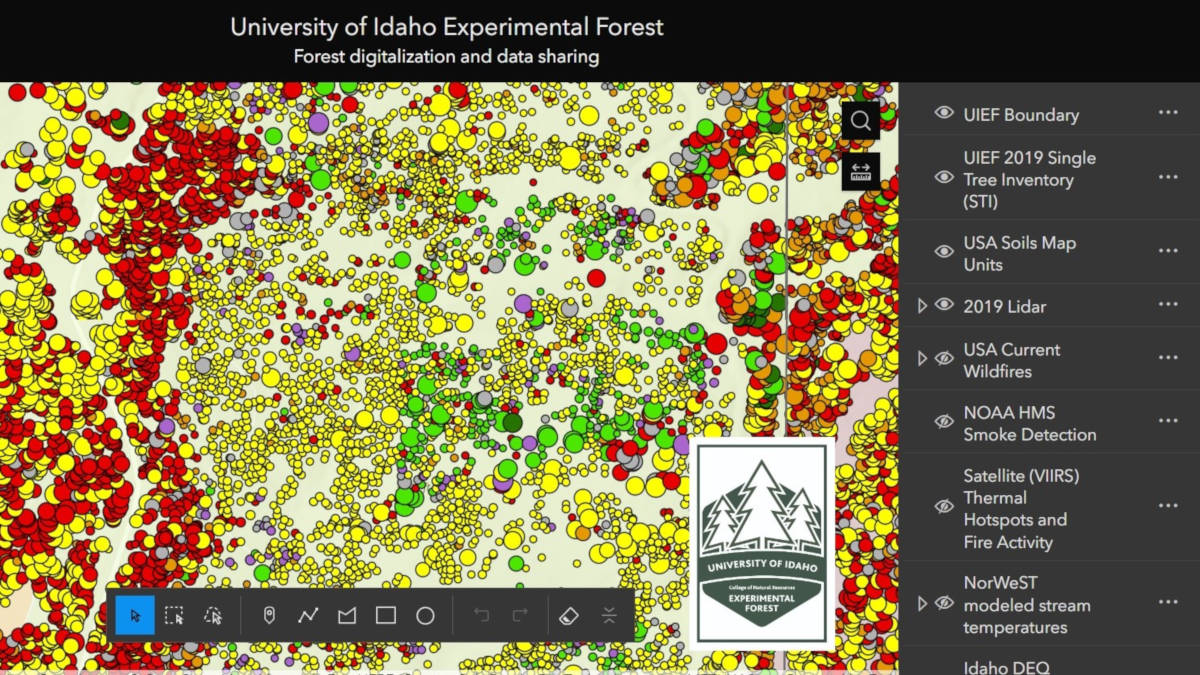The width and height of the screenshot is (1200, 675).
Task: Open options for 2019 Lidar layer
Action: click(x=1168, y=305)
